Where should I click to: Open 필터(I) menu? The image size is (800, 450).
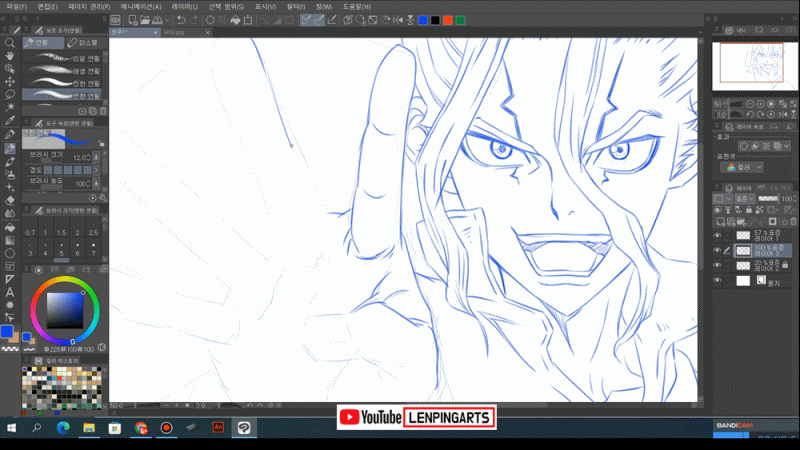pyautogui.click(x=296, y=7)
